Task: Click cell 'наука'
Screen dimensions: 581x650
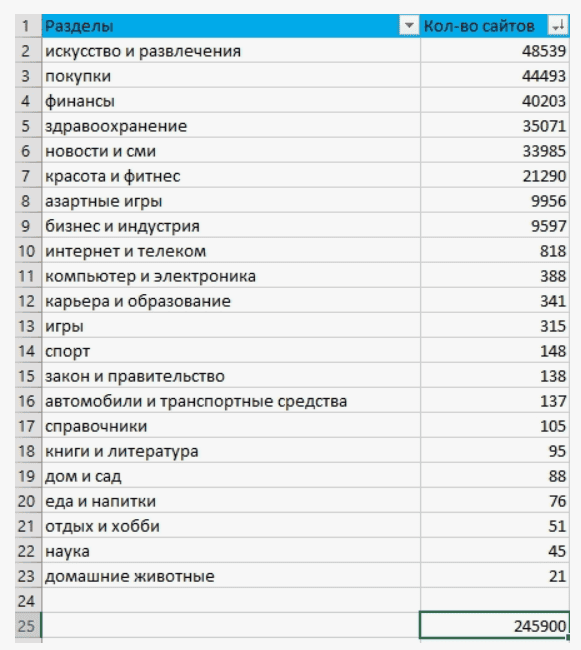Action: [231, 551]
